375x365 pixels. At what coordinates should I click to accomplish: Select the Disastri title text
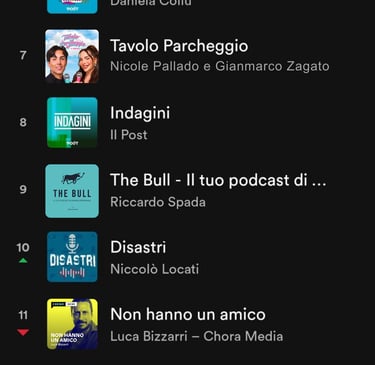click(x=138, y=247)
